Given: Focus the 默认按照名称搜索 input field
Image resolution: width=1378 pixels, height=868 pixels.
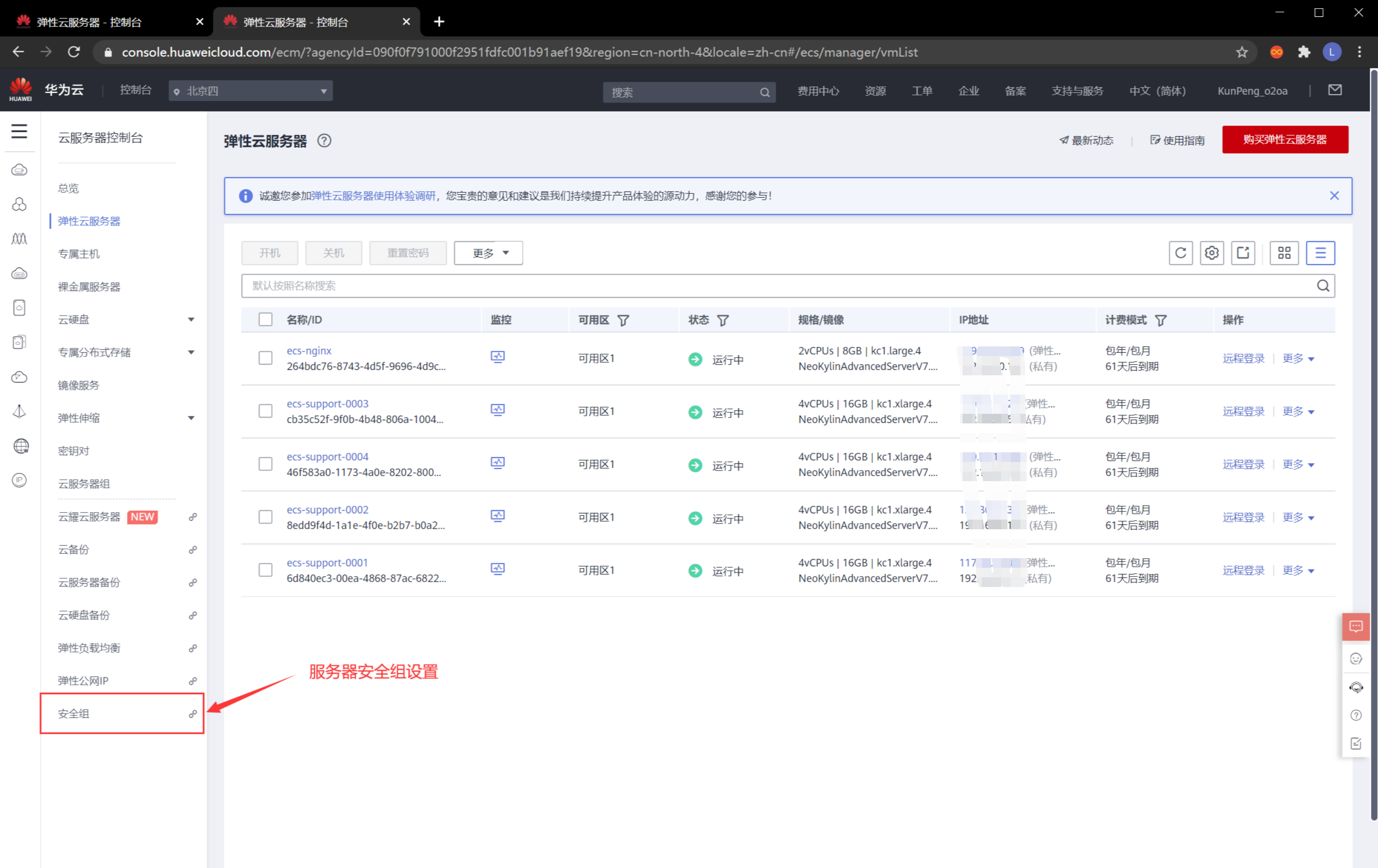Looking at the screenshot, I should 787,285.
